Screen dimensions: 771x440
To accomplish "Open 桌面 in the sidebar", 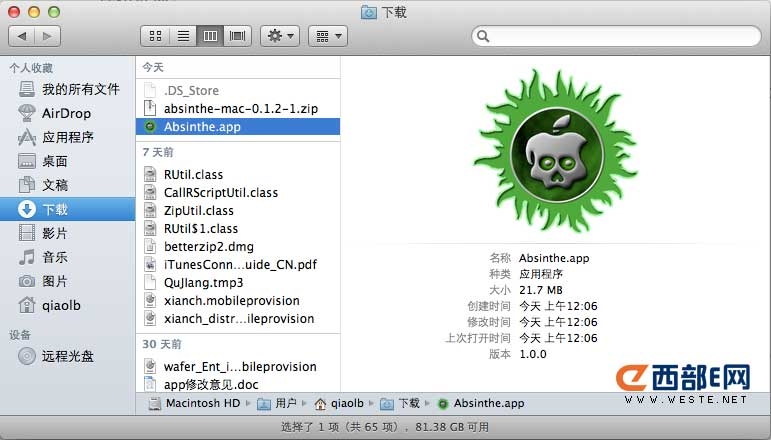I will (x=67, y=161).
